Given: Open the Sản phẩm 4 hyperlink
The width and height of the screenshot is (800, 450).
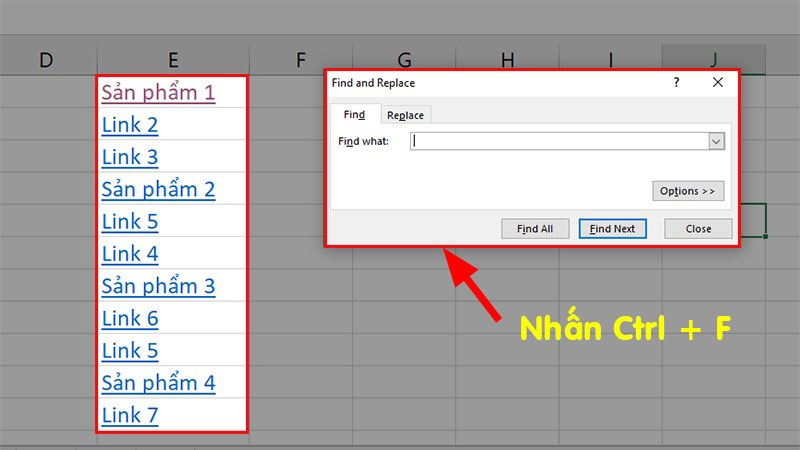Looking at the screenshot, I should point(158,382).
